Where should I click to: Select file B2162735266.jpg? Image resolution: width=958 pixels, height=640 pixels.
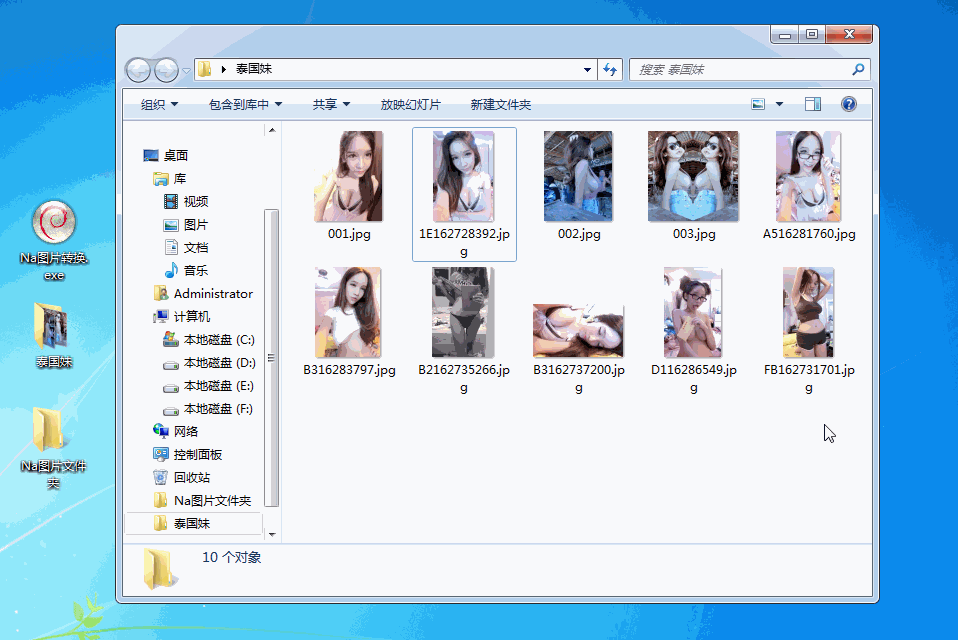tap(464, 330)
